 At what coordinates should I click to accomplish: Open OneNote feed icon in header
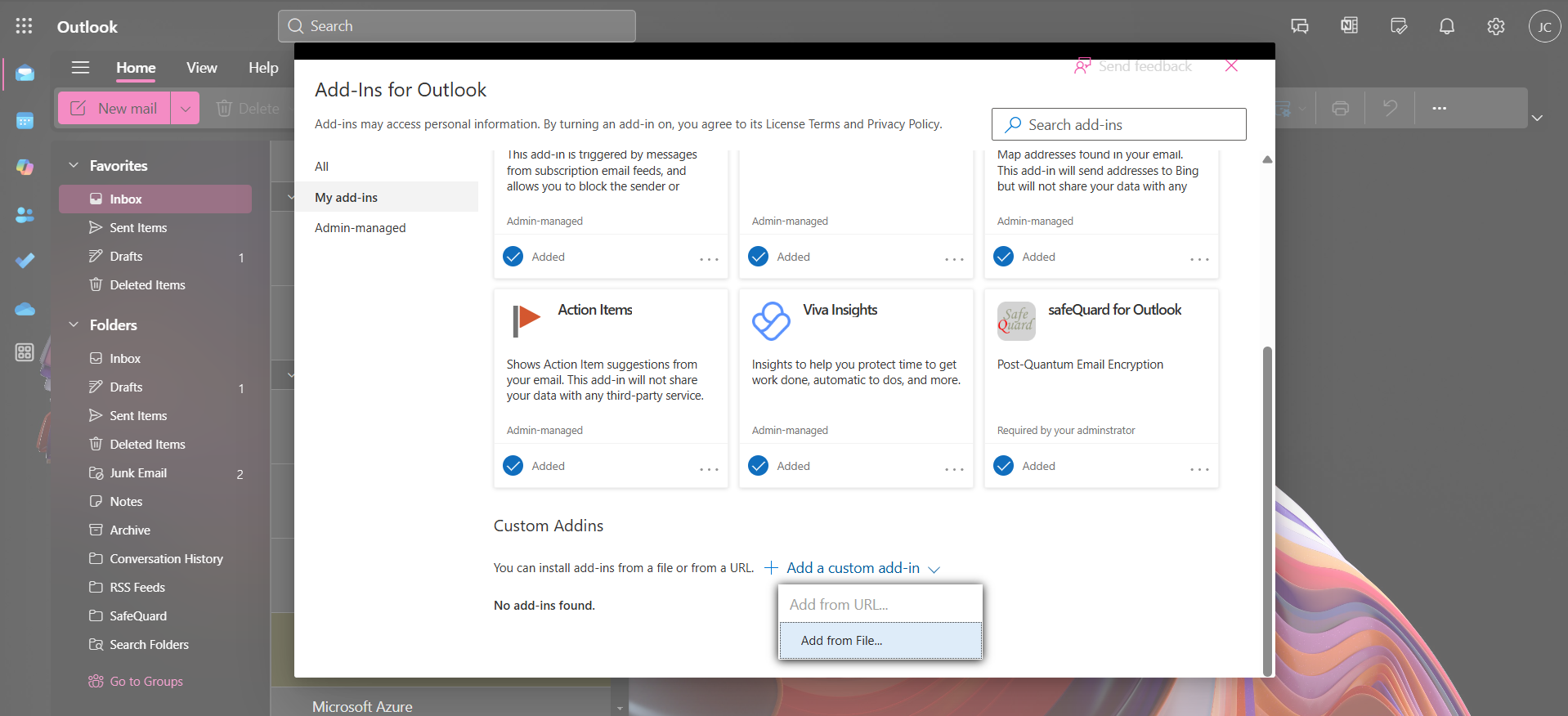(1349, 26)
